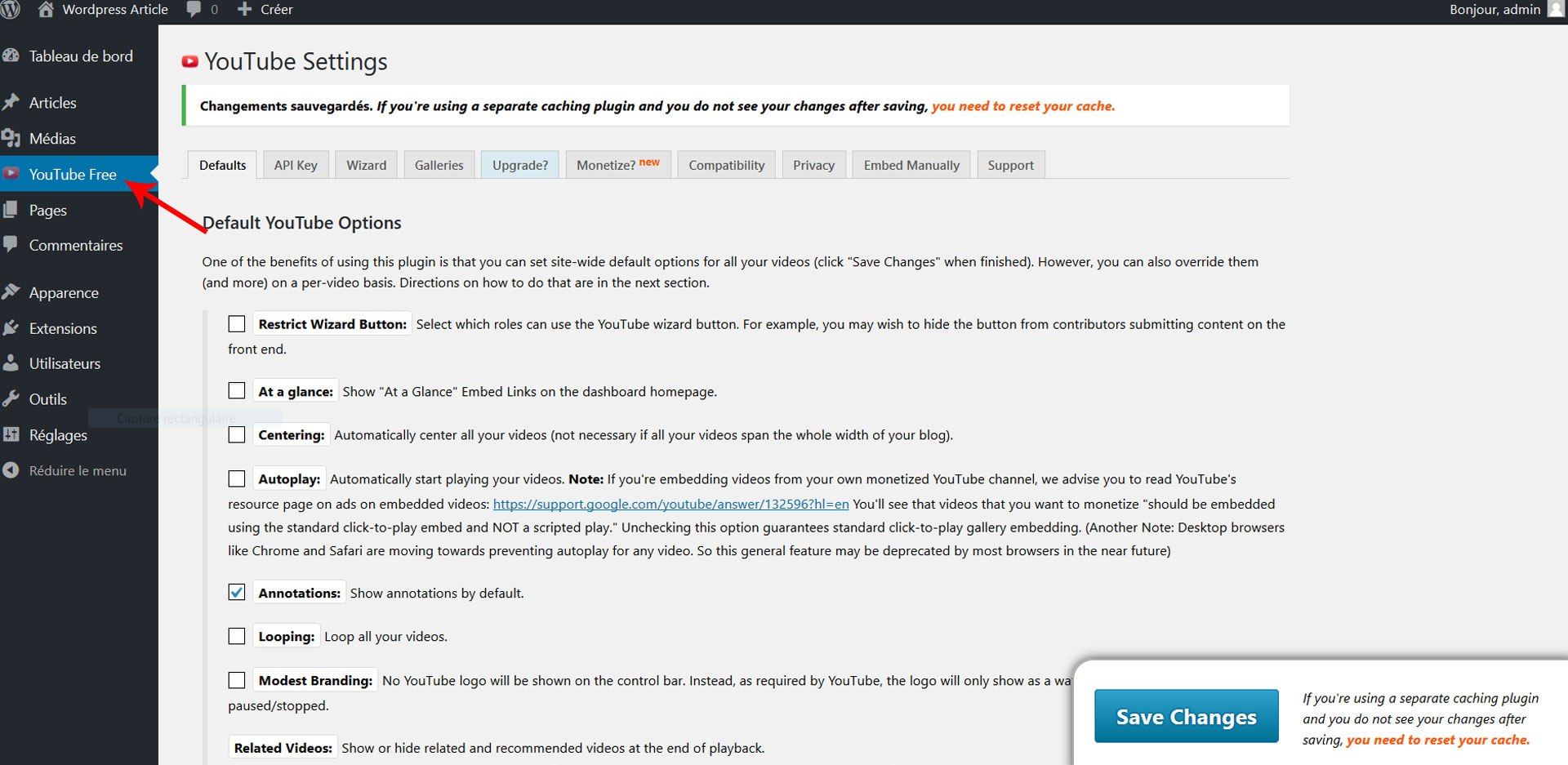This screenshot has width=1568, height=765.
Task: Switch to the Compatibility tab
Action: tap(726, 165)
